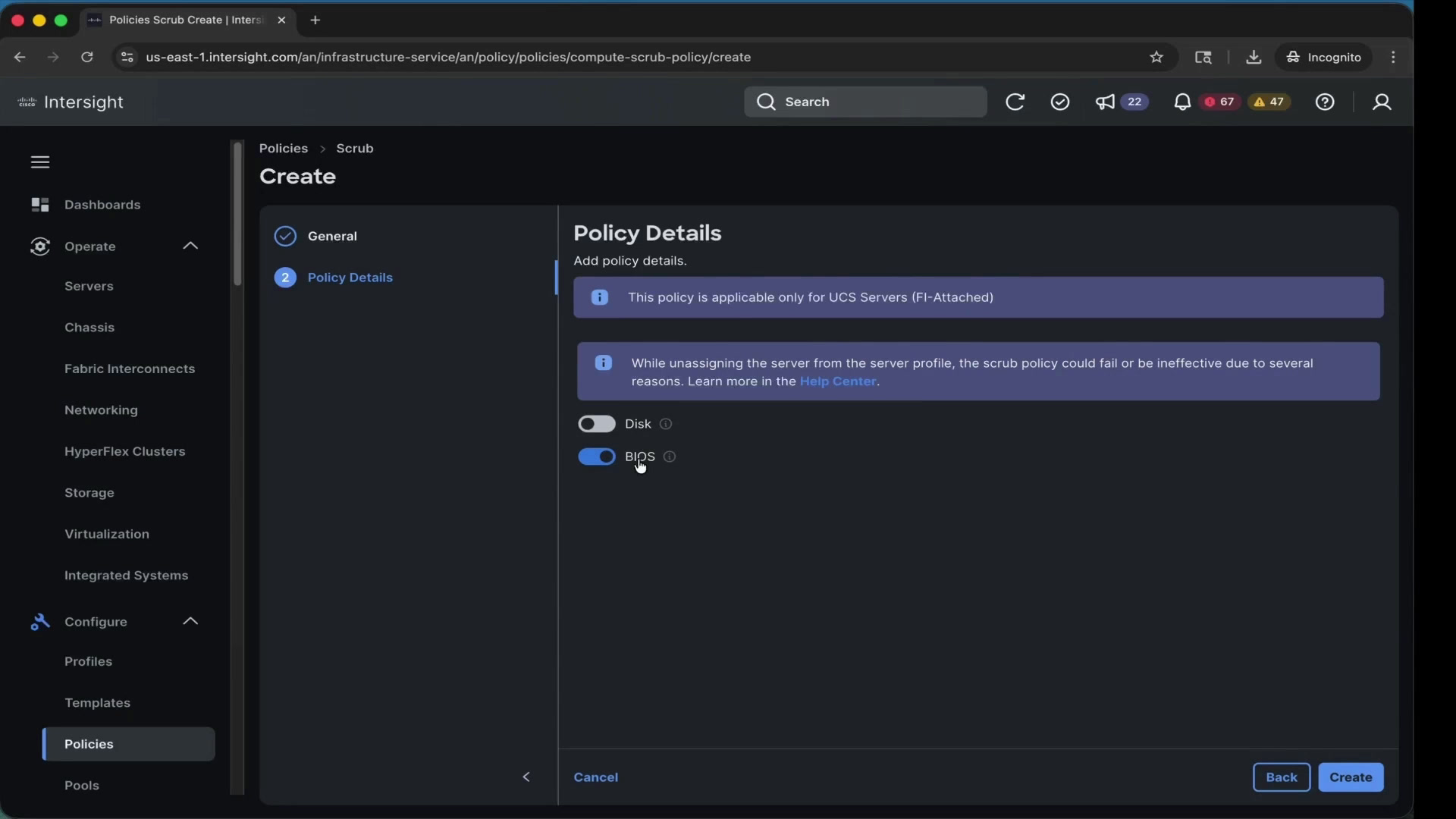This screenshot has width=1456, height=819.
Task: Open HyperFlex Clusters page
Action: tap(125, 452)
